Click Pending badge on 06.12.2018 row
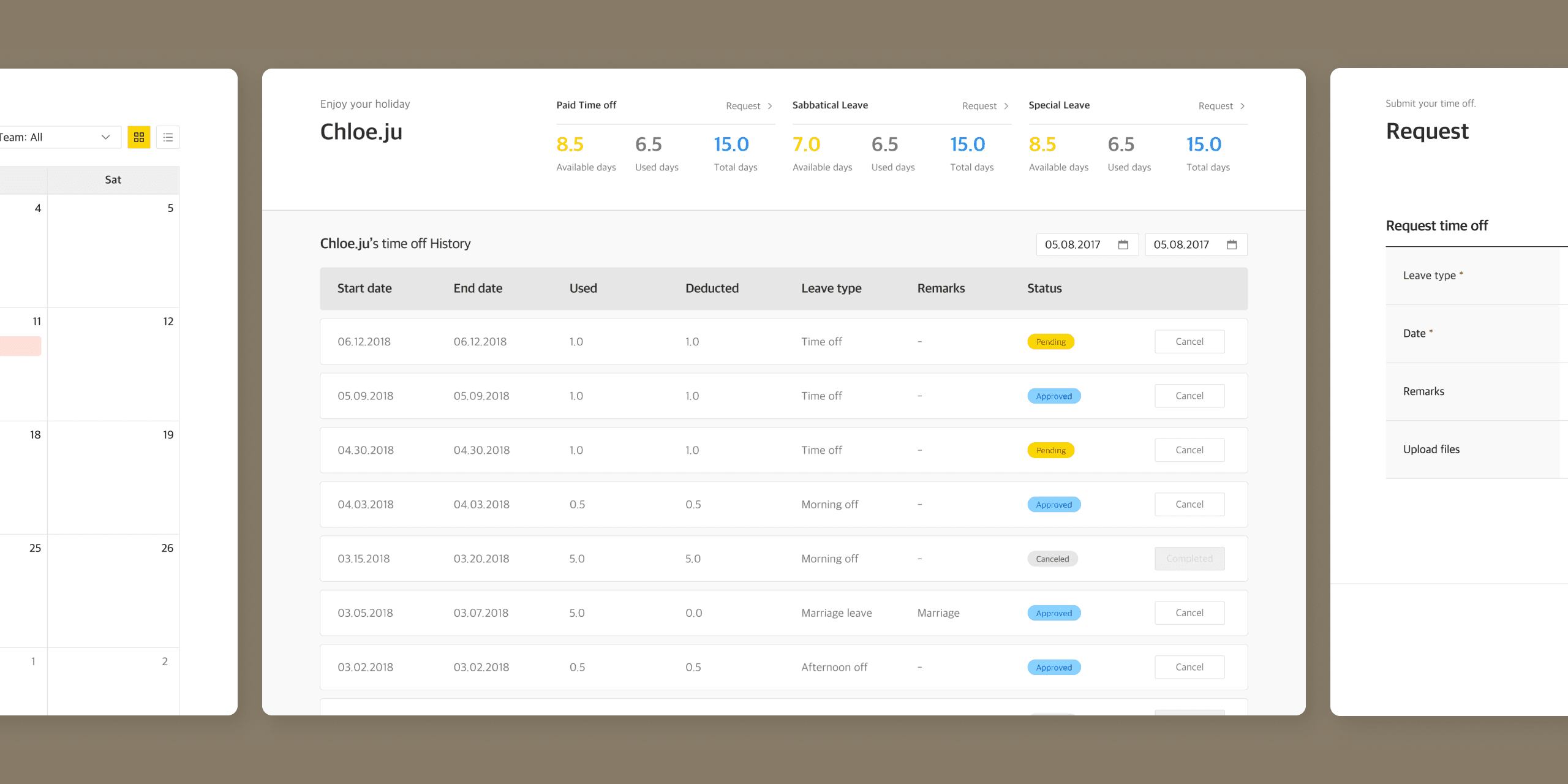 1050,342
